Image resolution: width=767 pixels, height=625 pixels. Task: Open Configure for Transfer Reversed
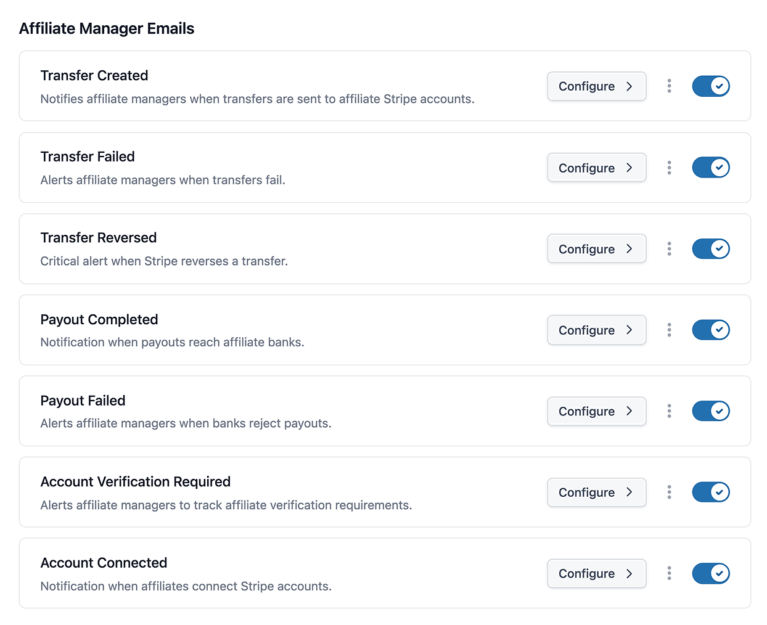point(596,249)
